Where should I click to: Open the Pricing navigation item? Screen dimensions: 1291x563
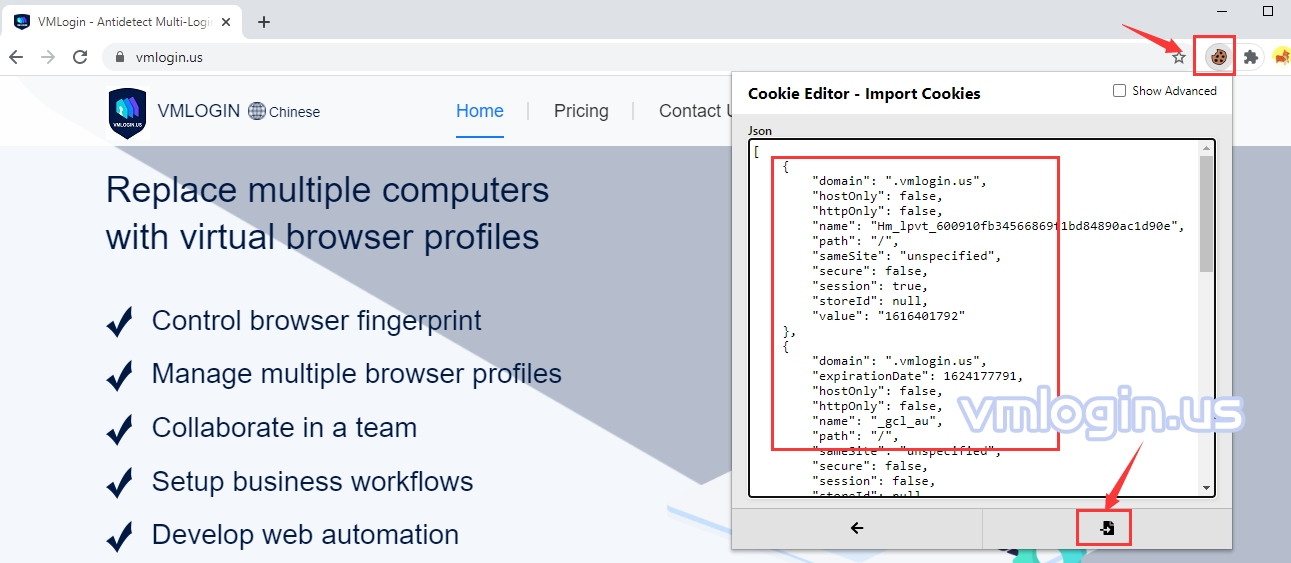coord(581,111)
